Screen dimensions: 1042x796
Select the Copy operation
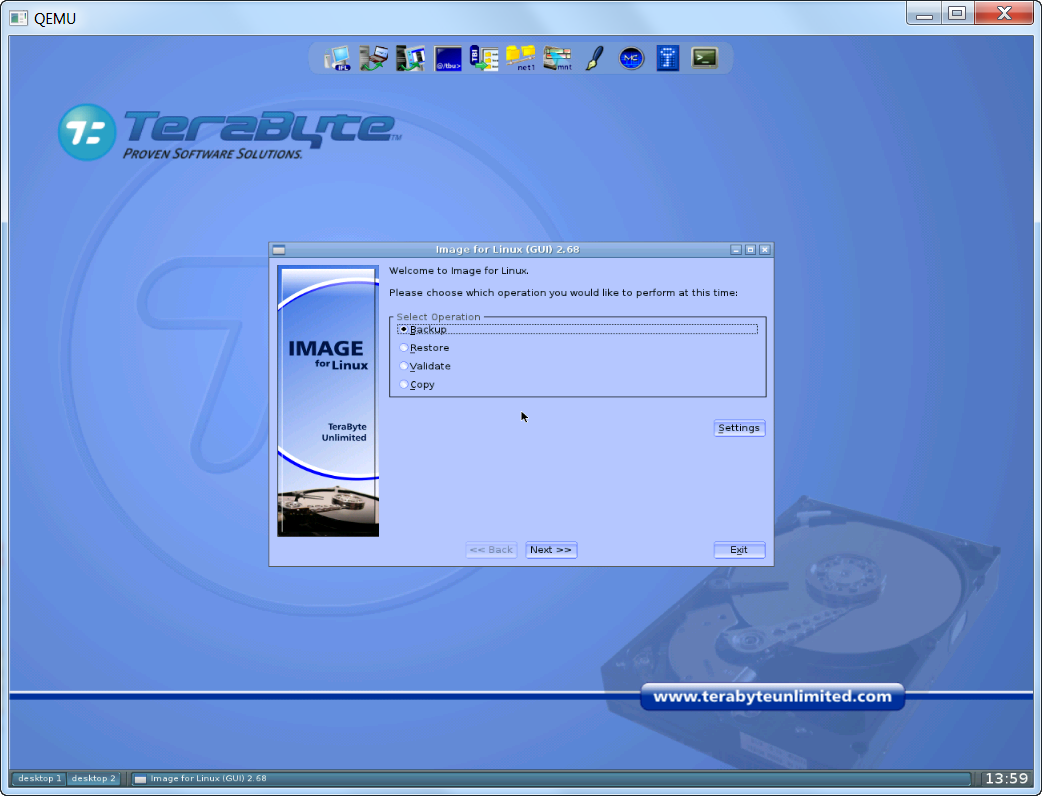click(417, 385)
